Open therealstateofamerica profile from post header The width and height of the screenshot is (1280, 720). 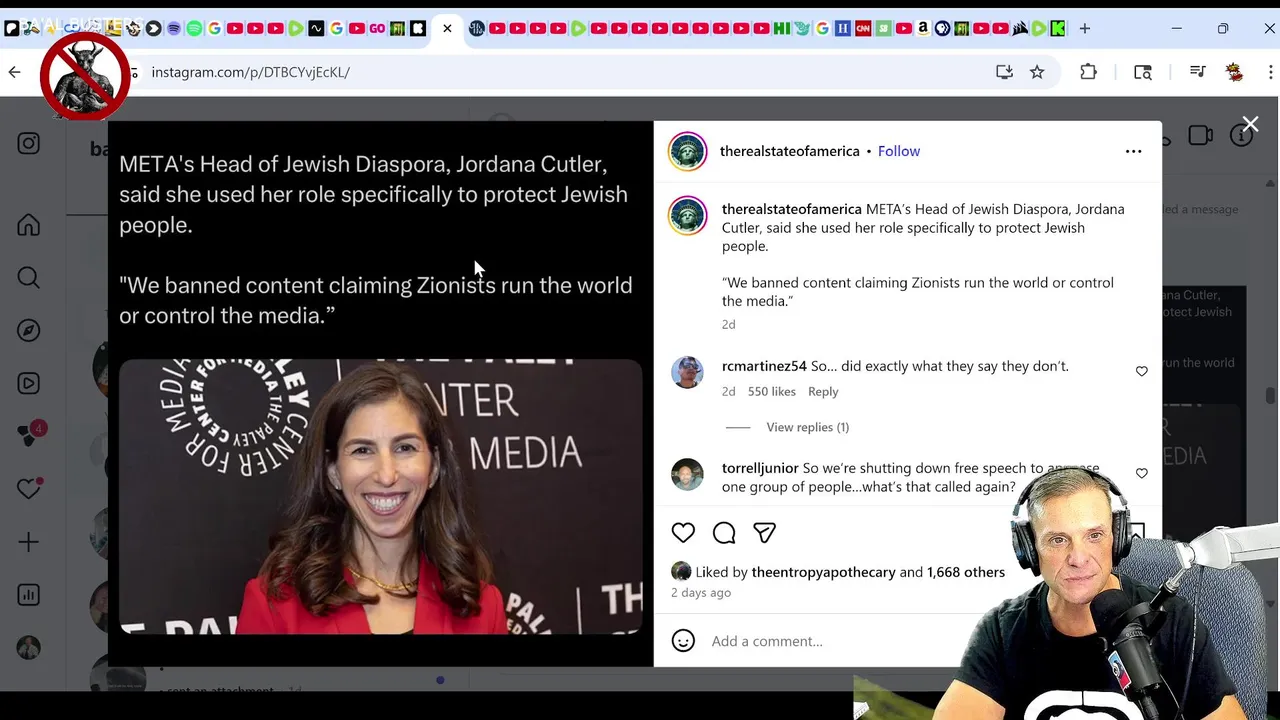[x=789, y=151]
